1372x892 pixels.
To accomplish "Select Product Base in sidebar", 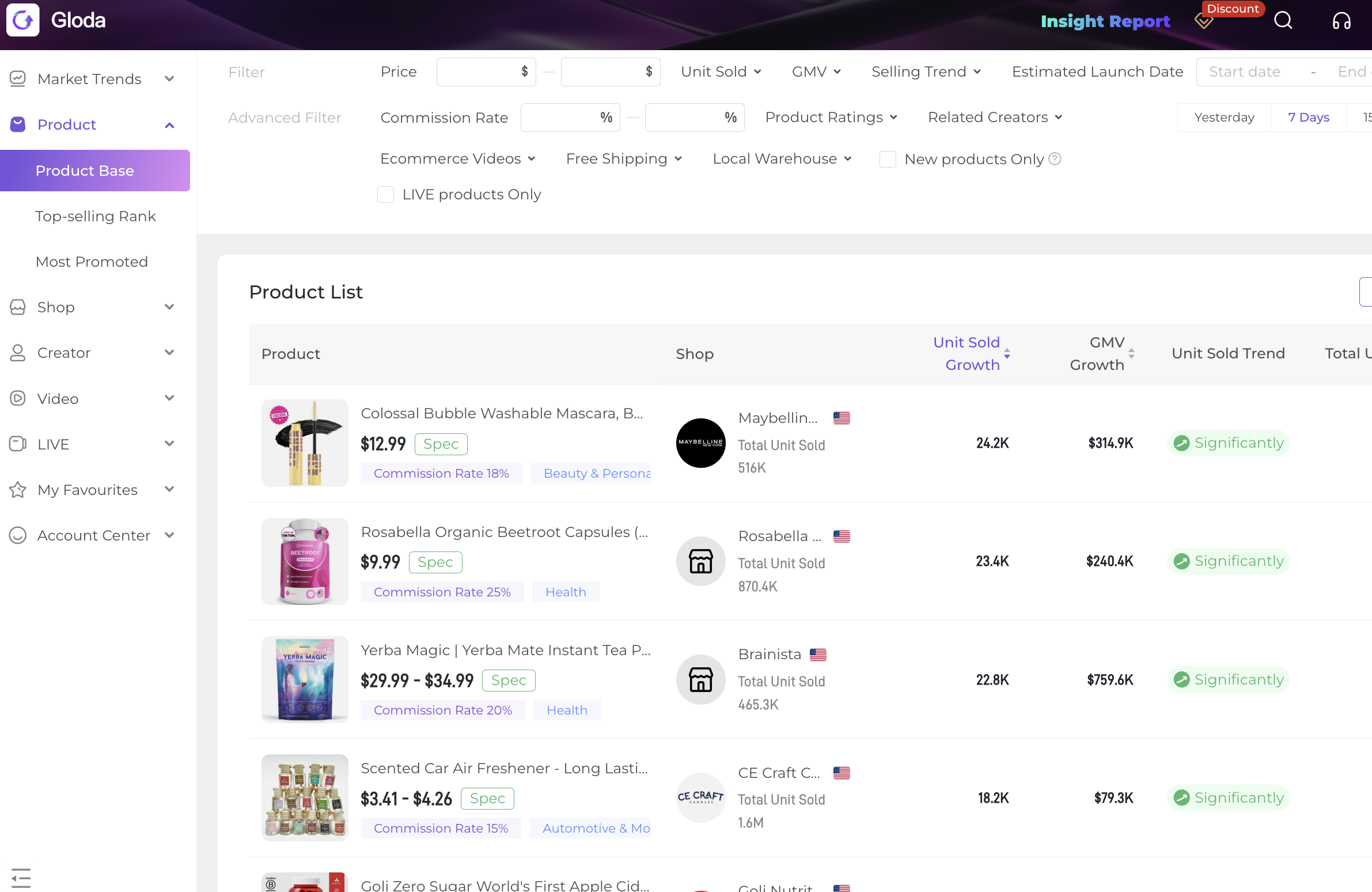I will [x=95, y=171].
